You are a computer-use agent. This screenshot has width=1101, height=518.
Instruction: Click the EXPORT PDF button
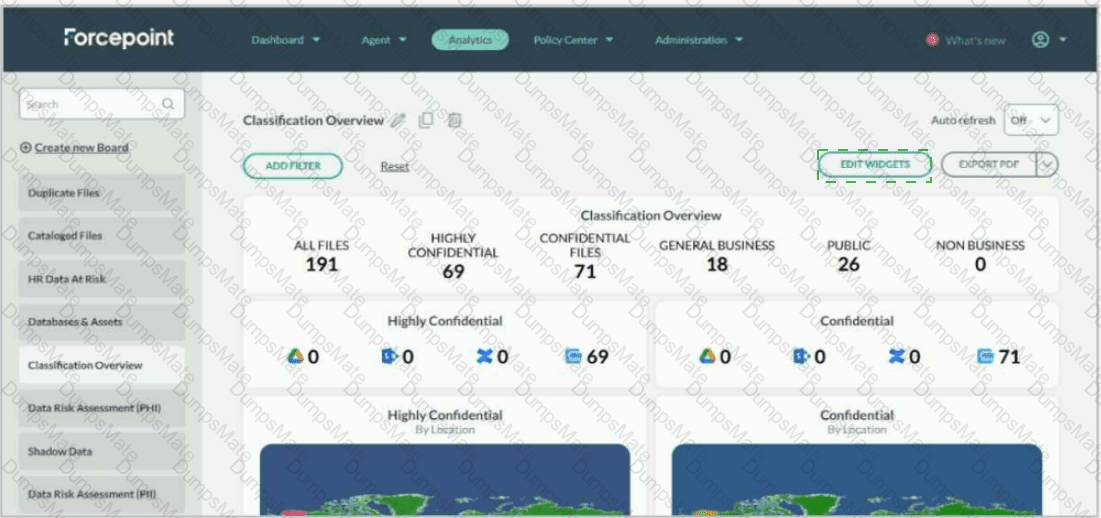click(x=989, y=164)
